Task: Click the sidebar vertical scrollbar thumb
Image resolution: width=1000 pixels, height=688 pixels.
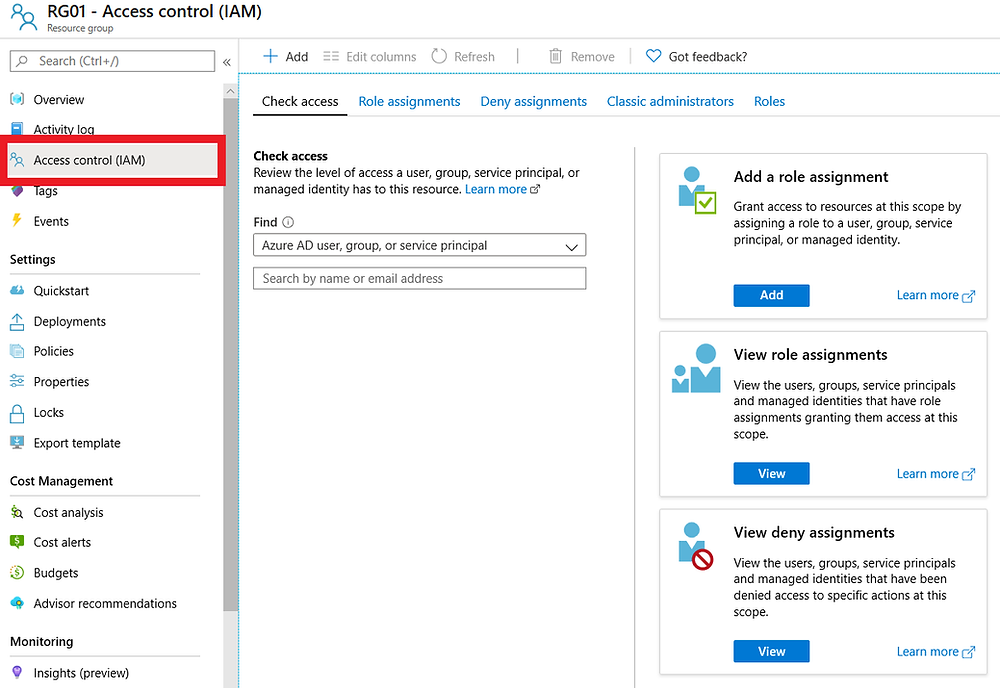Action: (x=230, y=355)
